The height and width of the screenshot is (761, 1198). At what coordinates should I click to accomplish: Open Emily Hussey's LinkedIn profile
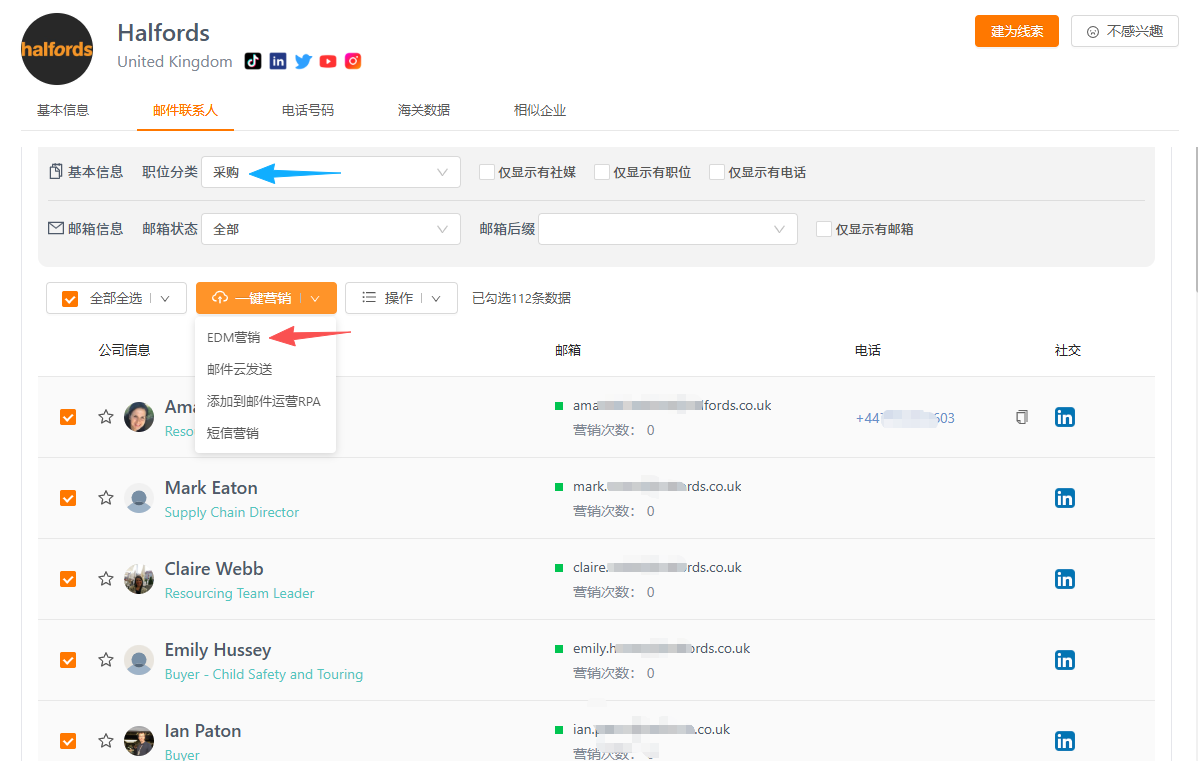[1064, 660]
